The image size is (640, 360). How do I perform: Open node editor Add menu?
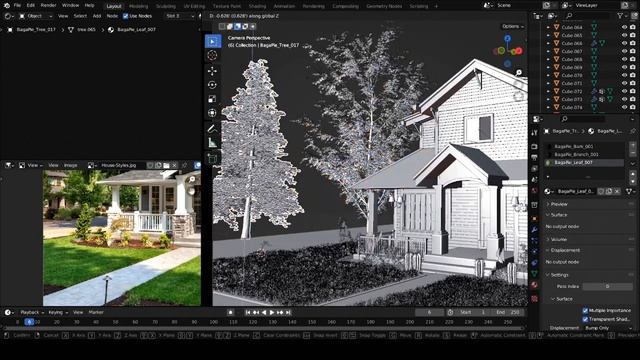click(x=97, y=16)
